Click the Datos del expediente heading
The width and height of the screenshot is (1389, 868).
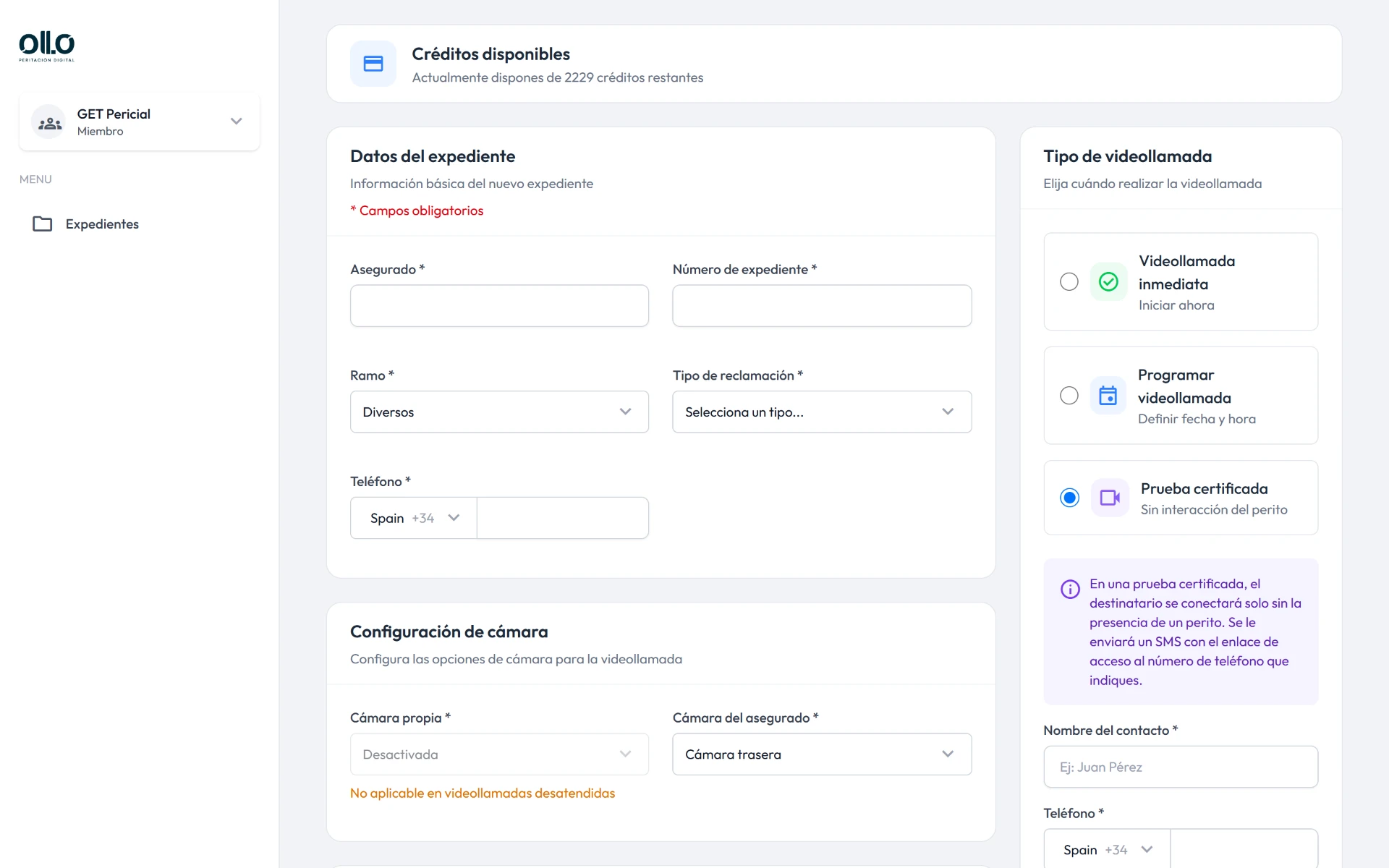pyautogui.click(x=433, y=156)
